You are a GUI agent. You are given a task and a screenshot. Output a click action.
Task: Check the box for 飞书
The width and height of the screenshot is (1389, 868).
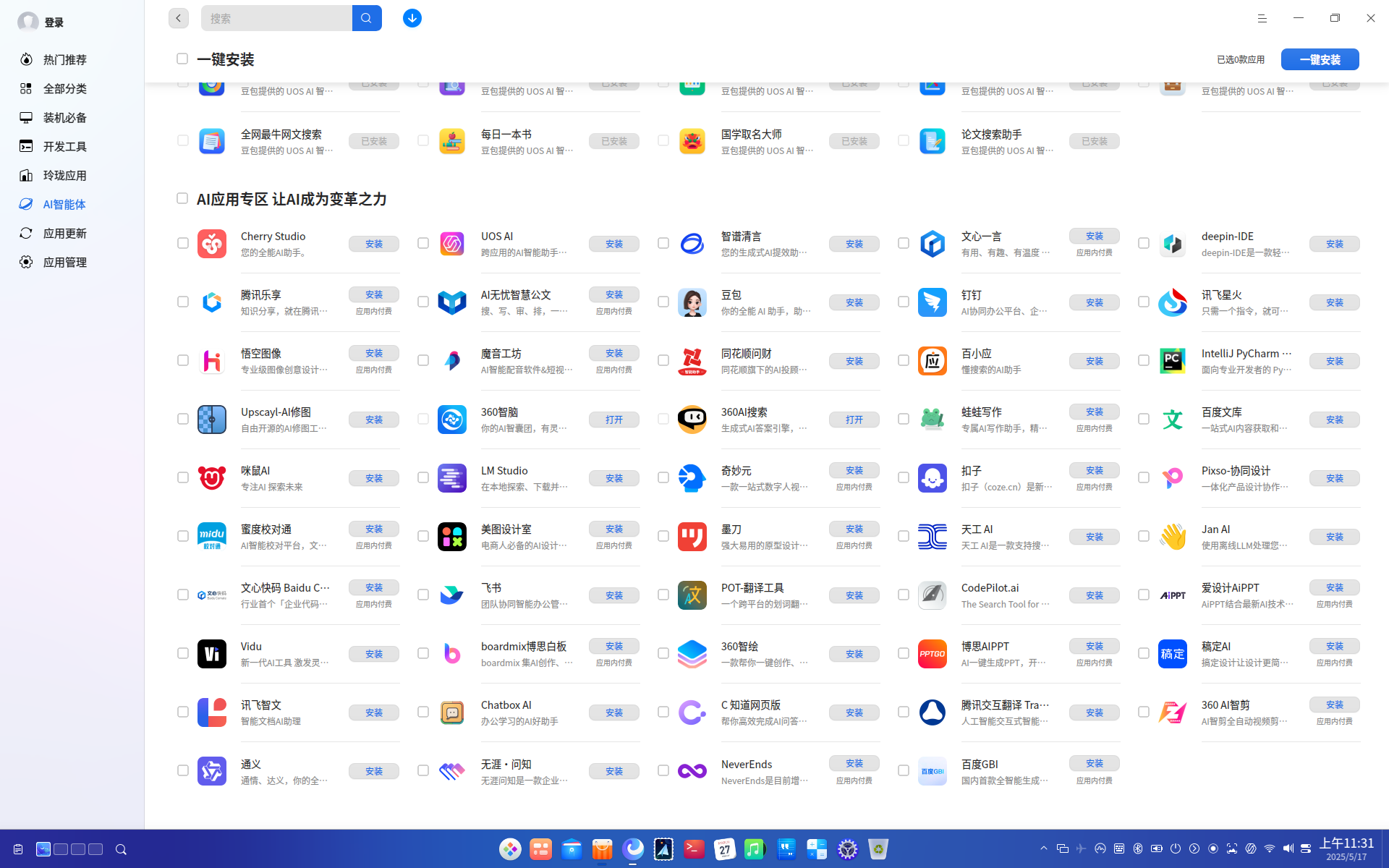point(423,595)
